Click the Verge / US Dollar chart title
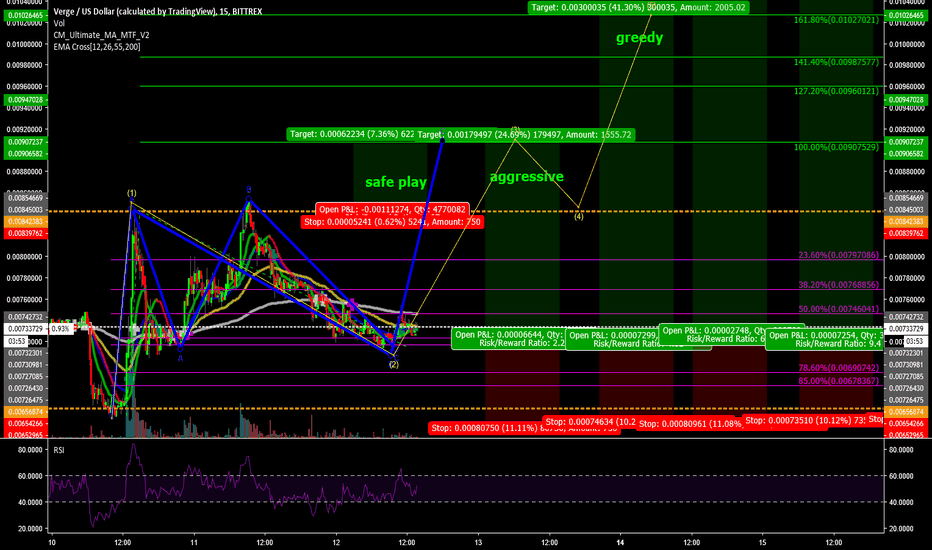Image resolution: width=932 pixels, height=550 pixels. pos(158,11)
